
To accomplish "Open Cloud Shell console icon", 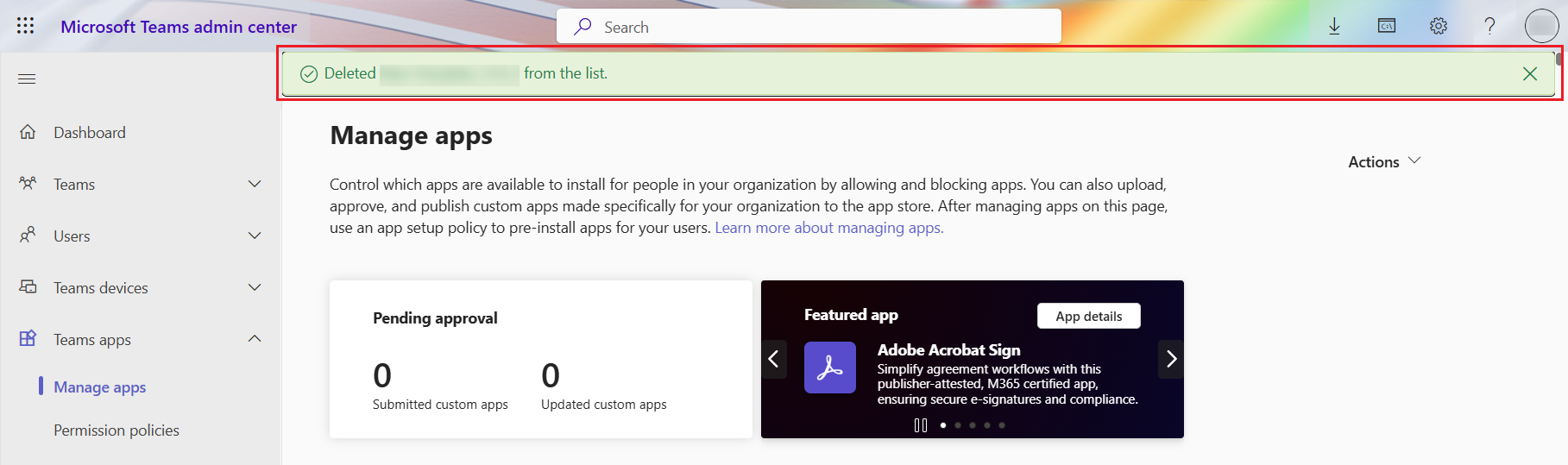I will point(1387,26).
